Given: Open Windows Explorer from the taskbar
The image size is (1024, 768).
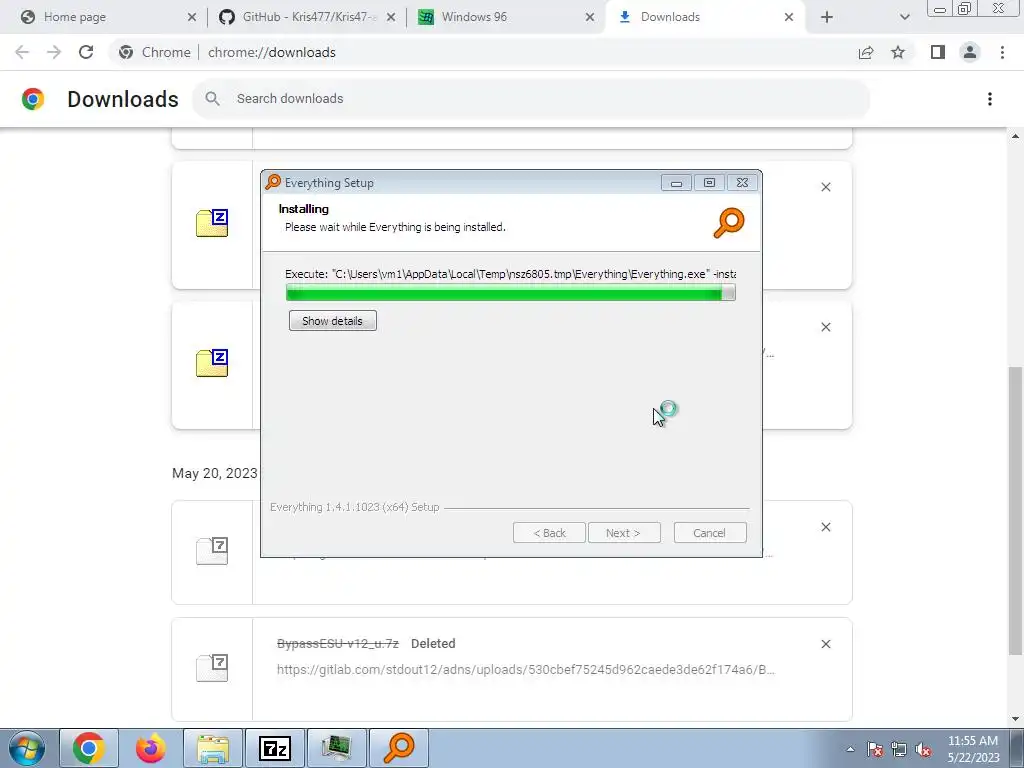Looking at the screenshot, I should [213, 748].
